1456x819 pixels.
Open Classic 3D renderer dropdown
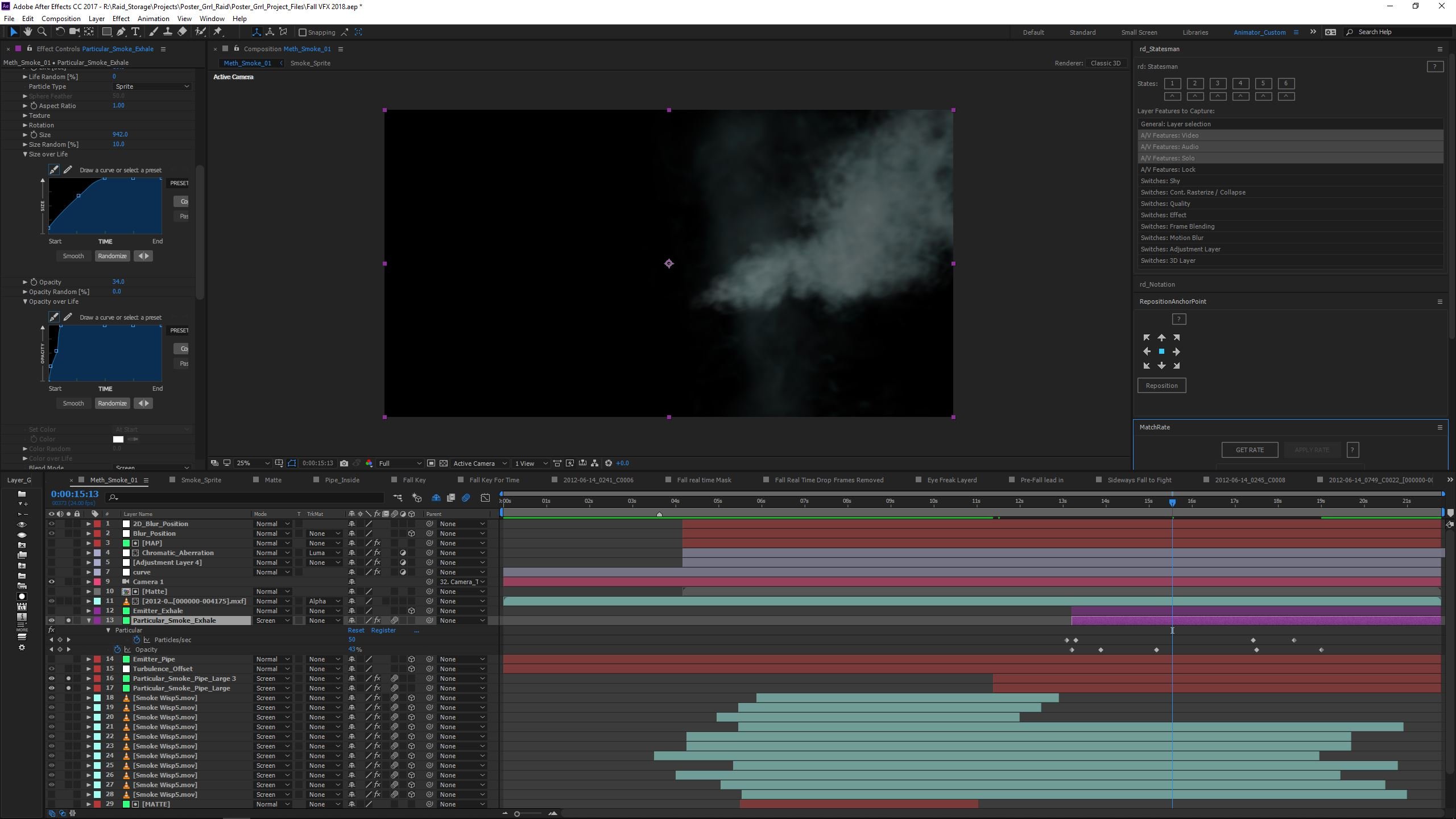point(1106,63)
